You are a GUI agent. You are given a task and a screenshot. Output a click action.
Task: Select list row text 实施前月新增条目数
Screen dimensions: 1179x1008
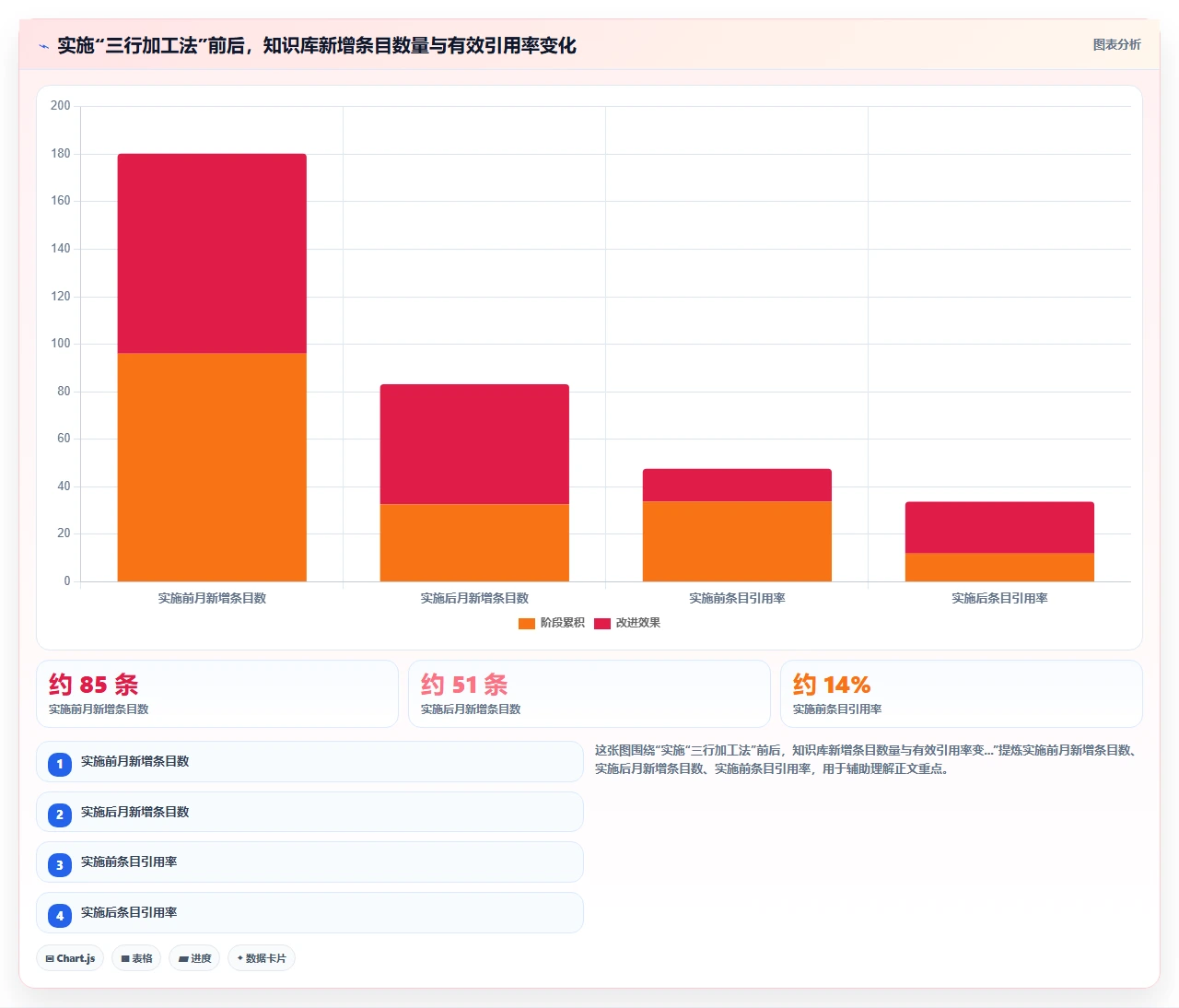pos(134,761)
